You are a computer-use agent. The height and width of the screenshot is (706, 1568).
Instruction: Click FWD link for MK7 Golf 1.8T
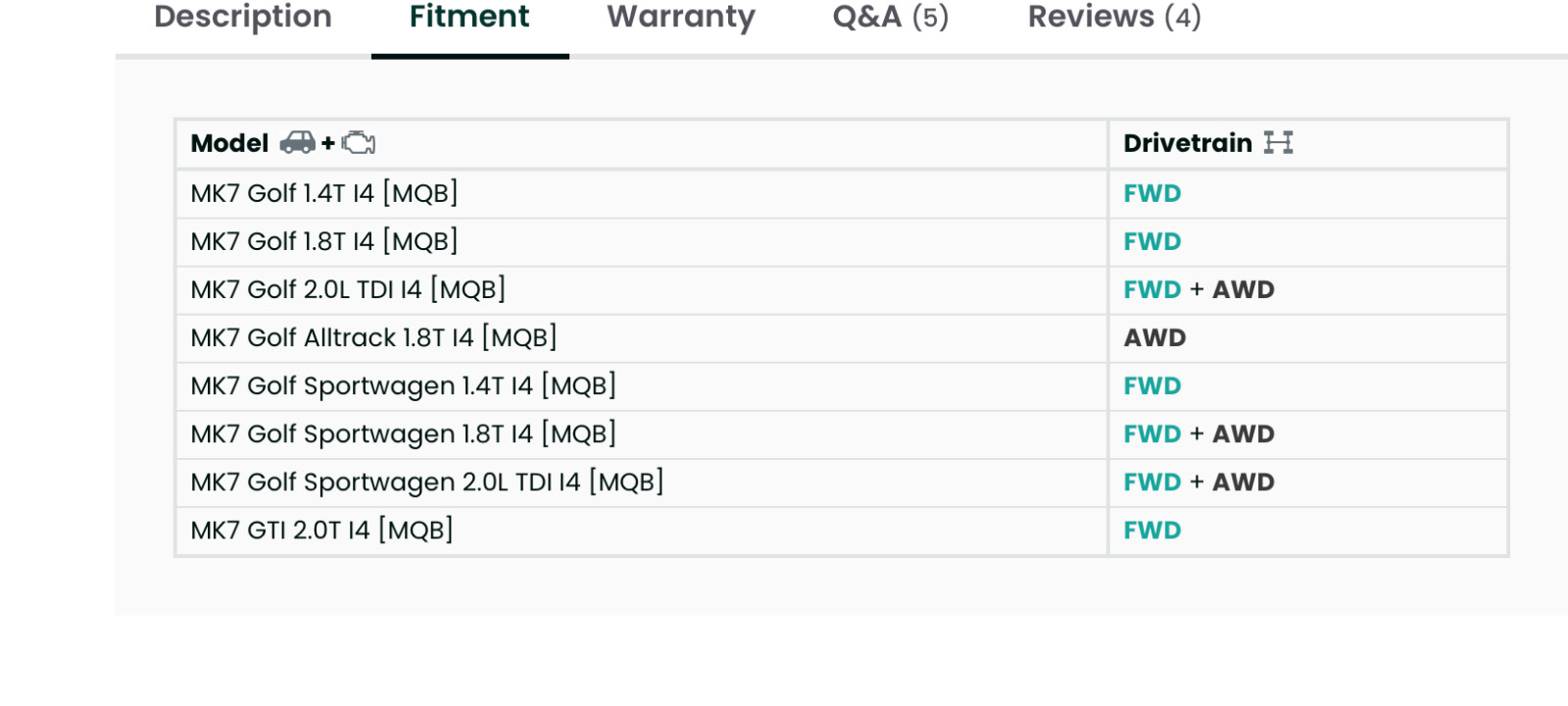[x=1152, y=241]
